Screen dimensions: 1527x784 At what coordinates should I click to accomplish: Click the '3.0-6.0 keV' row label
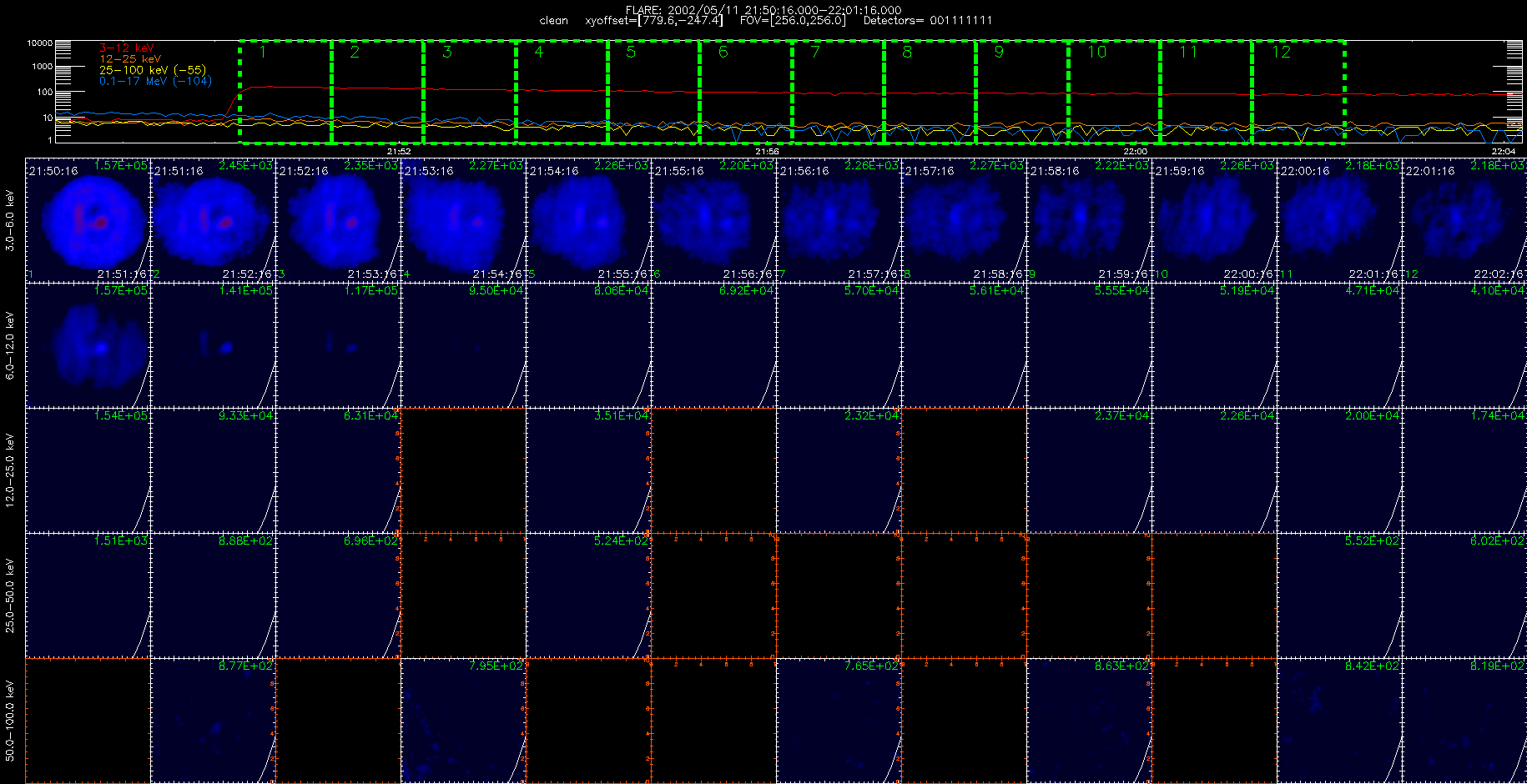click(x=10, y=220)
